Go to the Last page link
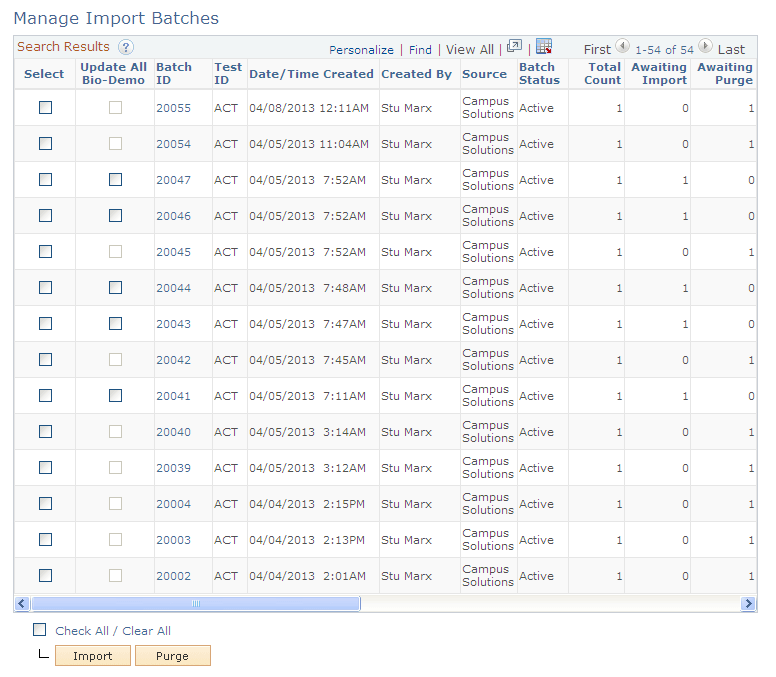The height and width of the screenshot is (677, 776). coord(731,50)
